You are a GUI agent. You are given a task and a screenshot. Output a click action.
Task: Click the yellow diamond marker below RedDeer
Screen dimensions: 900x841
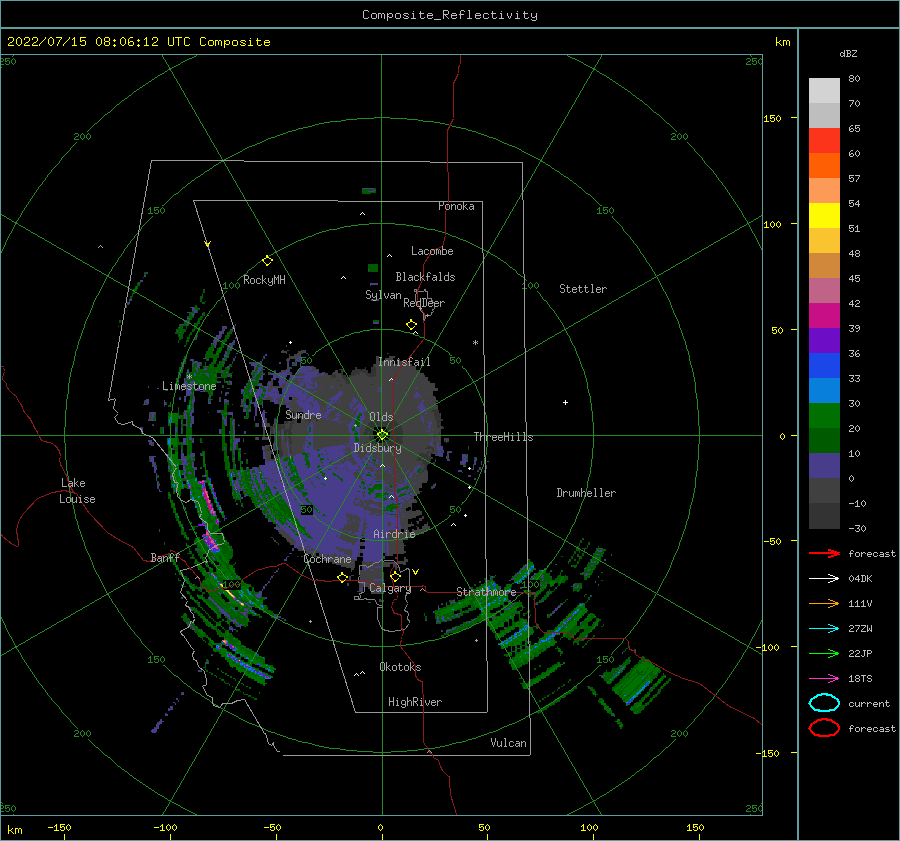411,325
